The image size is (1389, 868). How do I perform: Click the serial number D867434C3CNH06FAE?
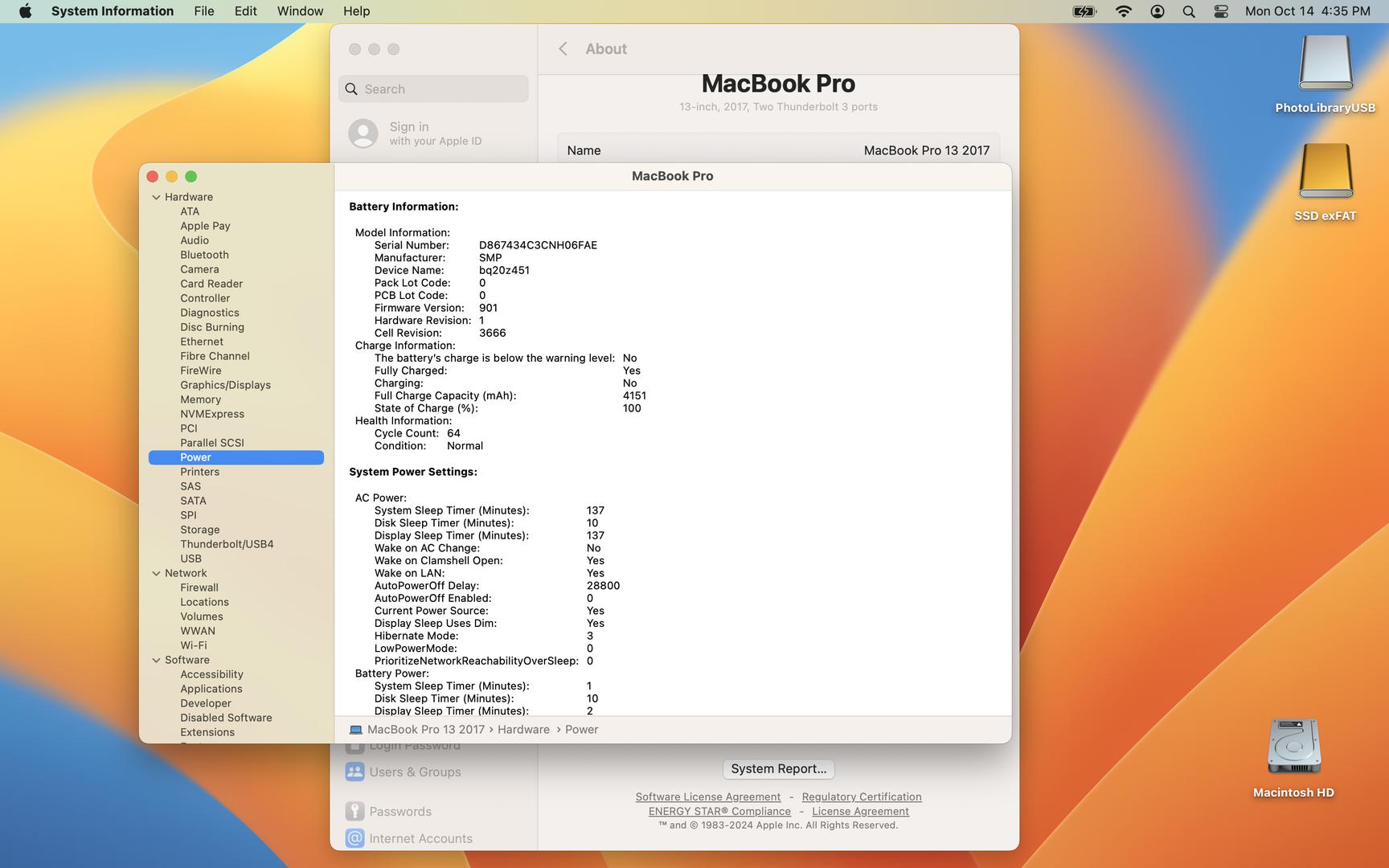click(538, 245)
